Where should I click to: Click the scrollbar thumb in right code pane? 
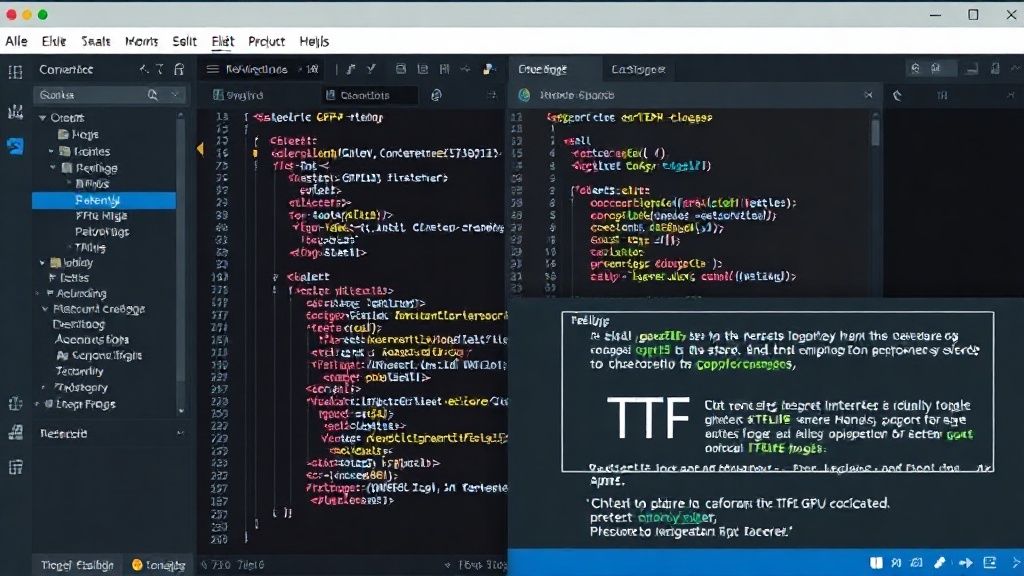point(875,132)
